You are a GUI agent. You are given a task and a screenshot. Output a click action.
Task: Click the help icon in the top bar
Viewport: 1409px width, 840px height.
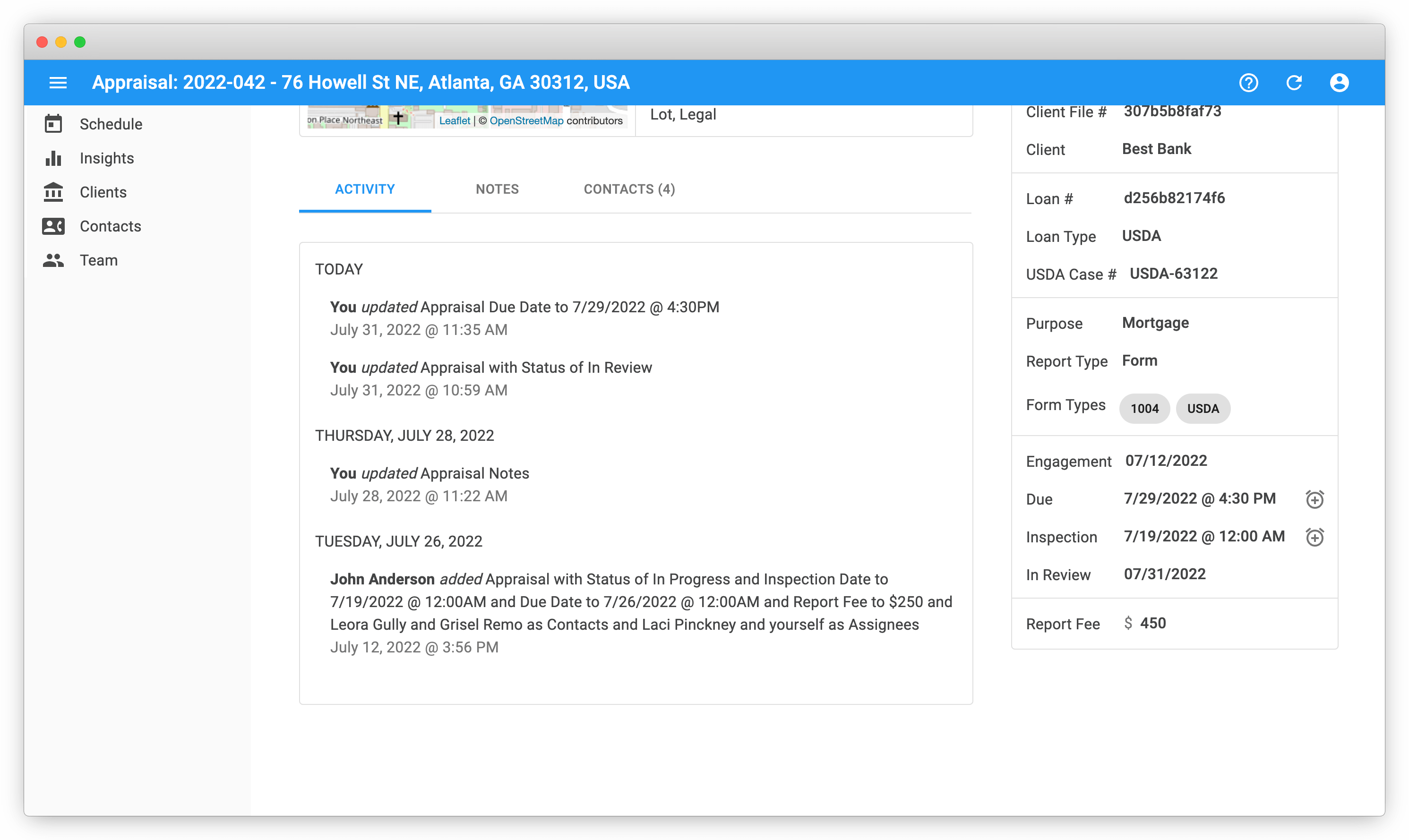[x=1249, y=82]
